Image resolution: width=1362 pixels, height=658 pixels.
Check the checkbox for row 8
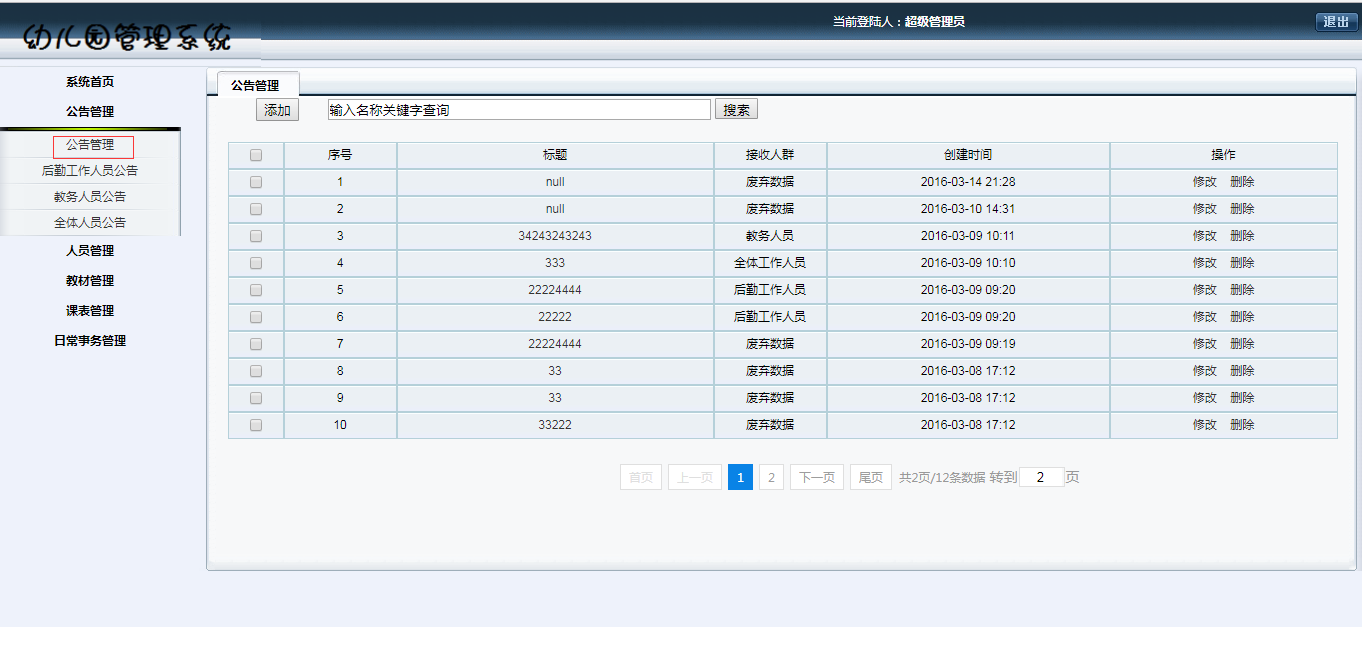(256, 371)
